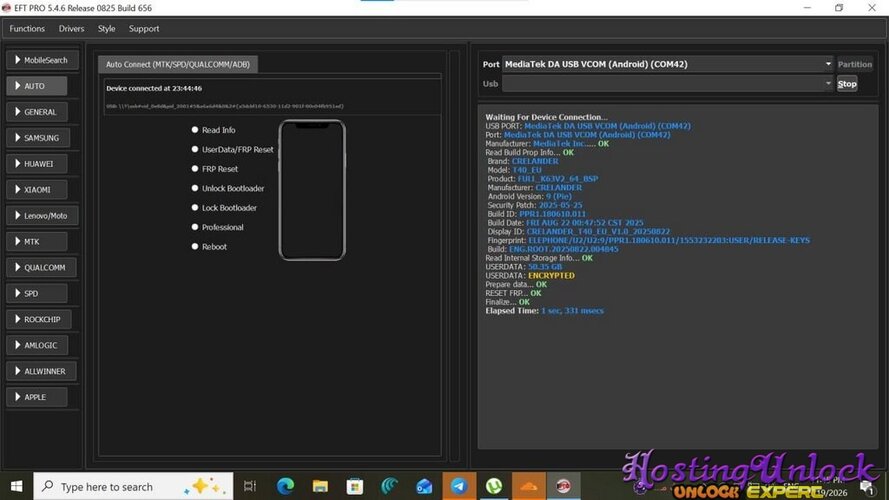Click the Windows Start button

pos(16,486)
